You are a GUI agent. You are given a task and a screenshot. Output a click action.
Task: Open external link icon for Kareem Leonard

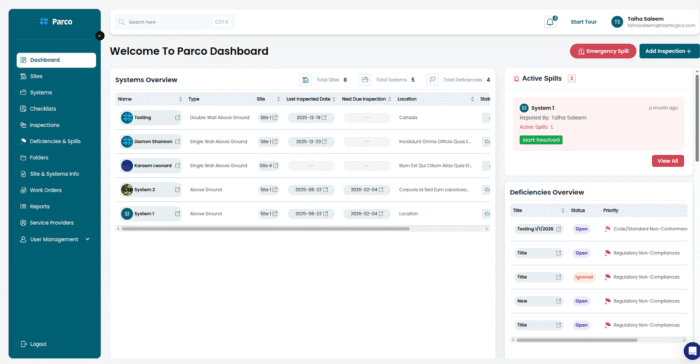(x=177, y=166)
